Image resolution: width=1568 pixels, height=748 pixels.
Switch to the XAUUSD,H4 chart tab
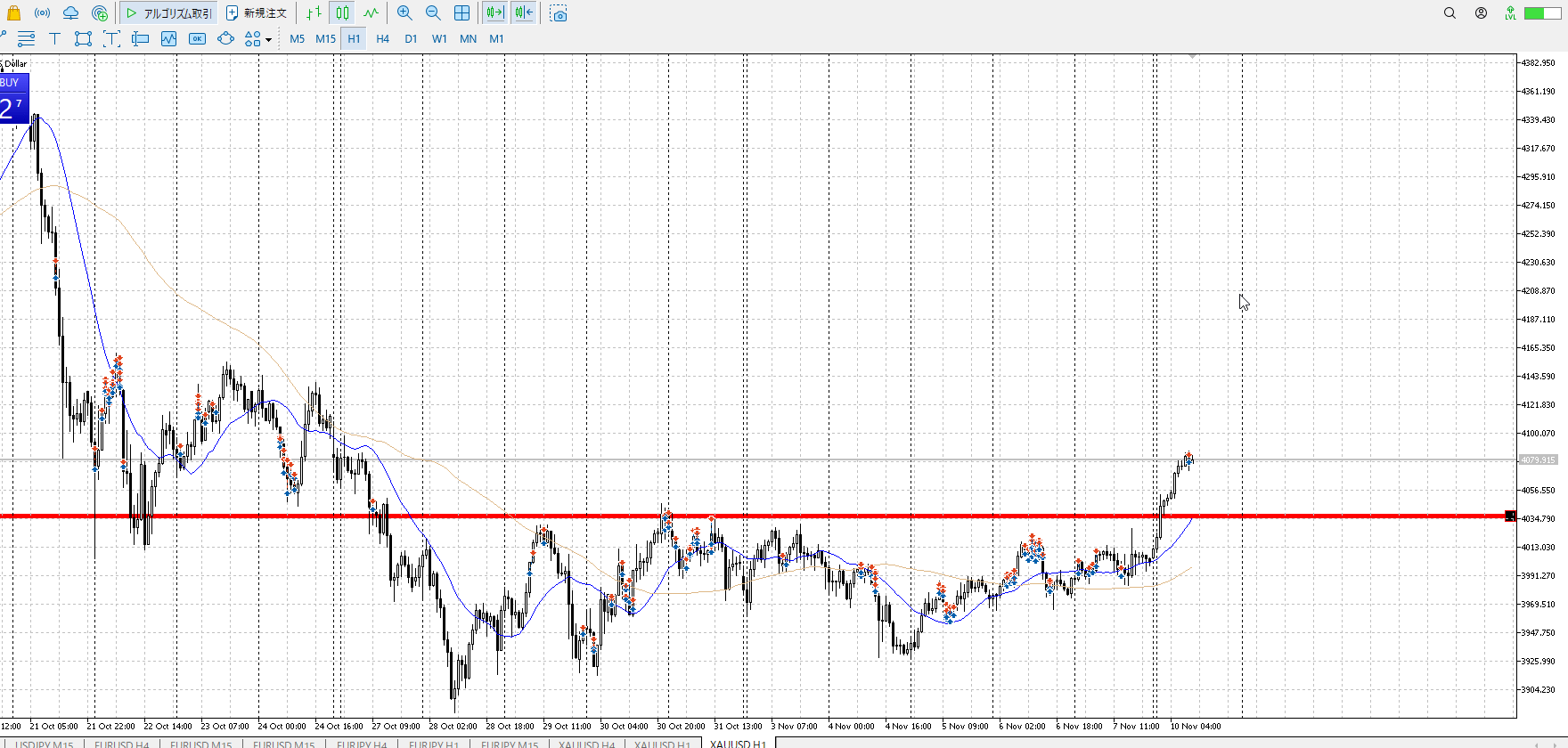pos(586,743)
